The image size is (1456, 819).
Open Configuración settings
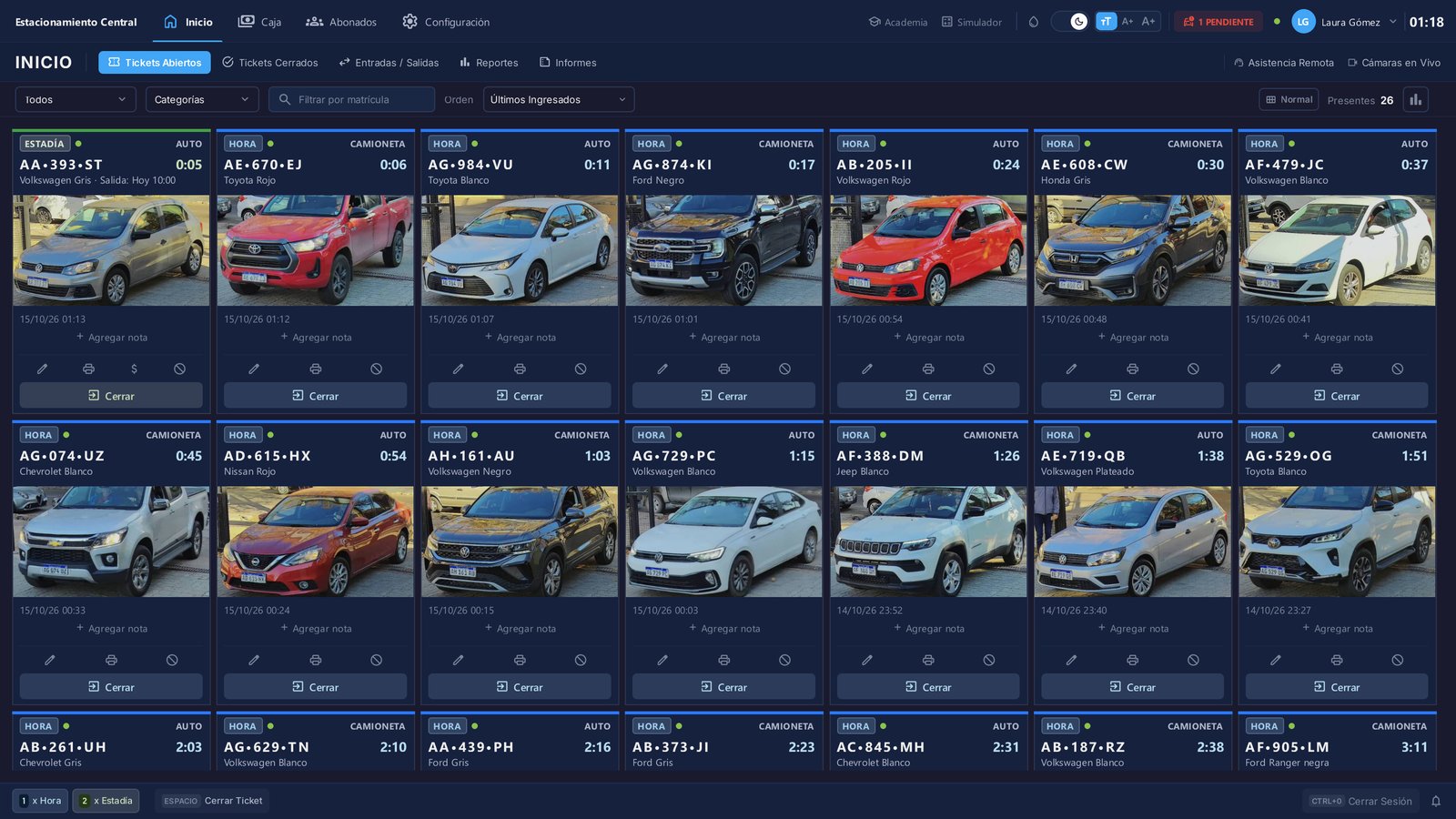[446, 22]
